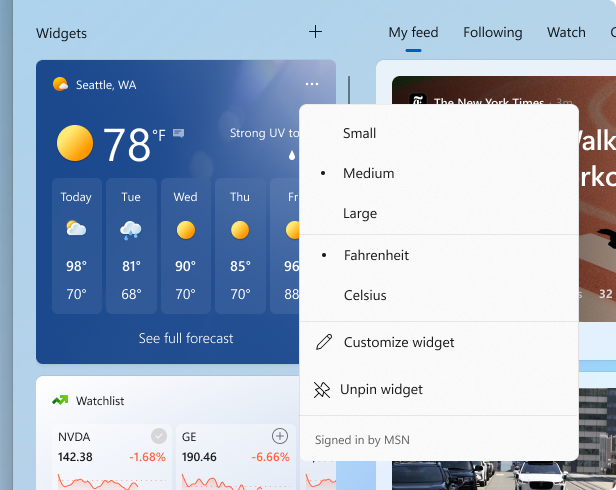Open the New York Times article thumbnail

(x=595, y=200)
